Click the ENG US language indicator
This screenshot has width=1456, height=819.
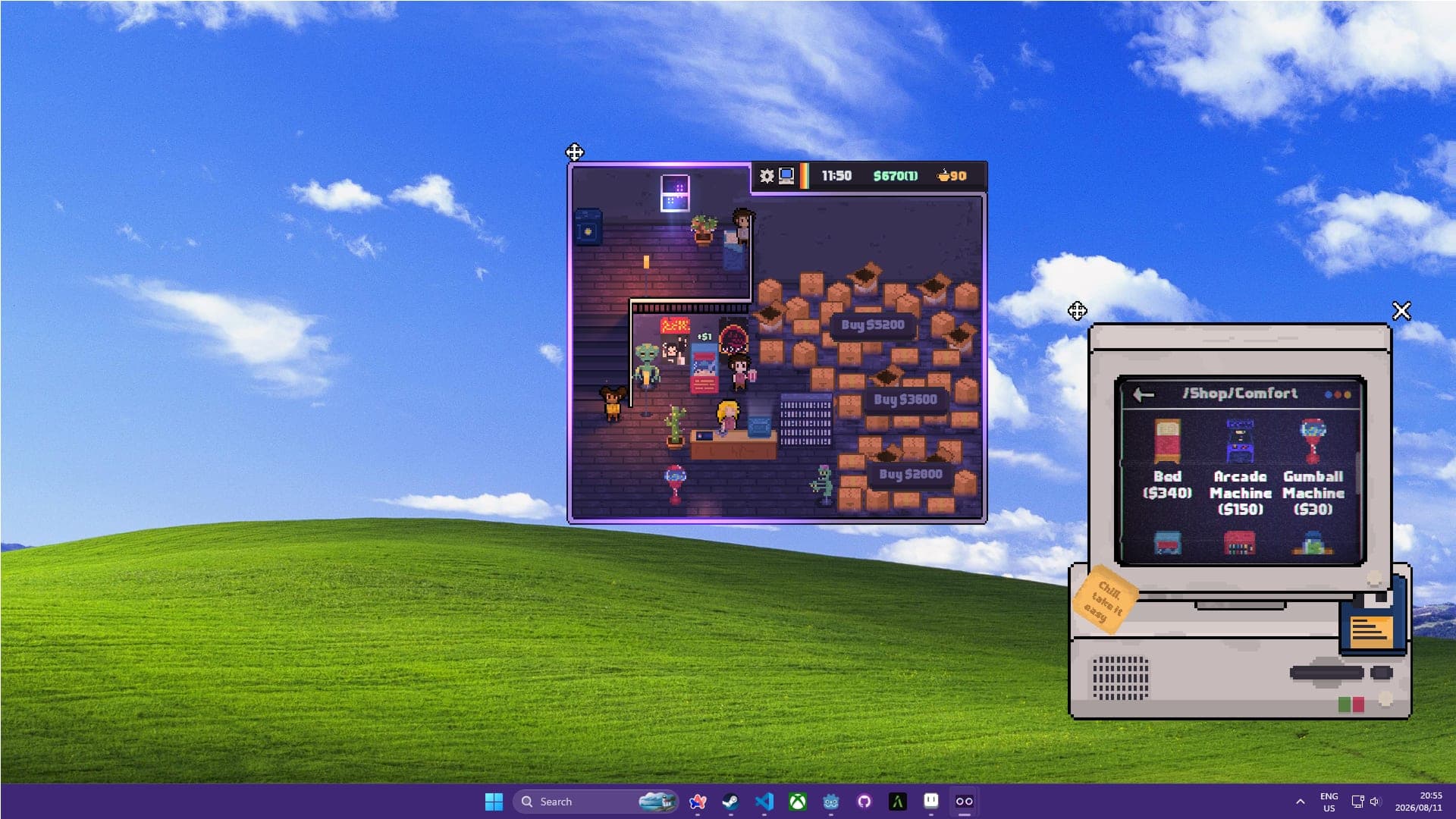tap(1329, 802)
